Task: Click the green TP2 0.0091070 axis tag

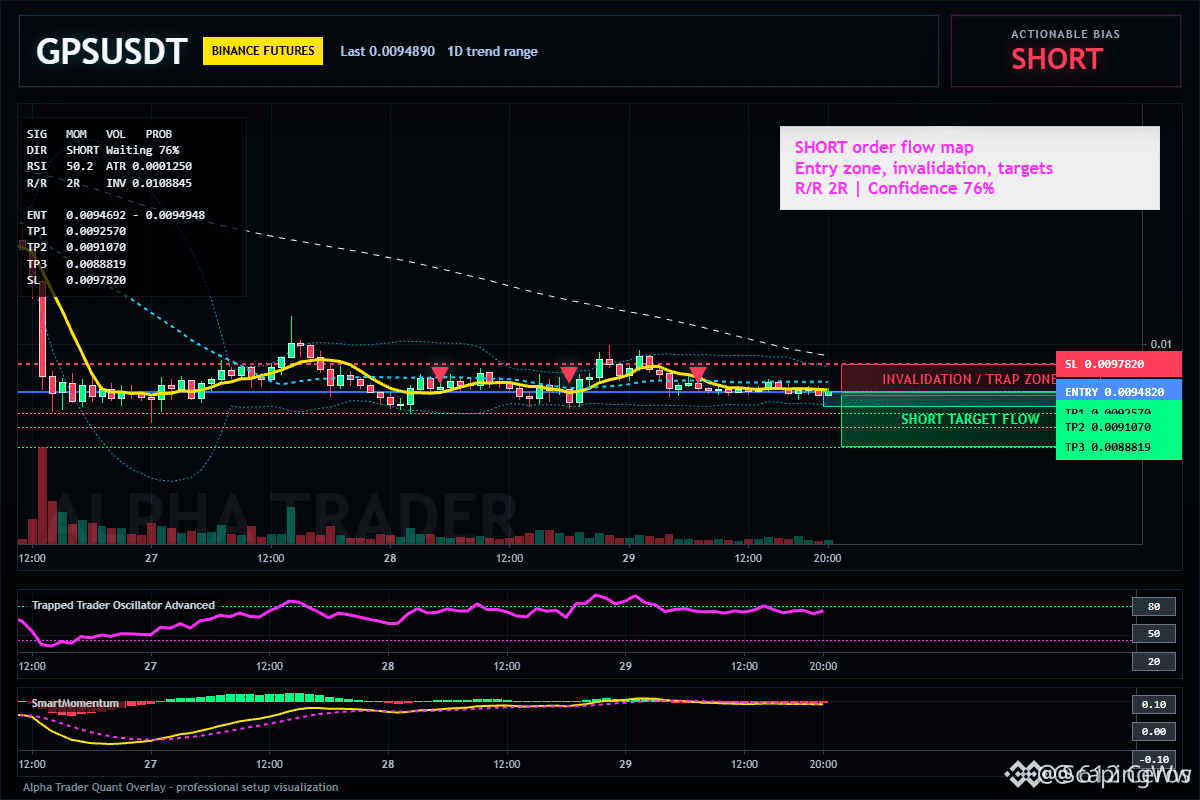Action: (1119, 428)
